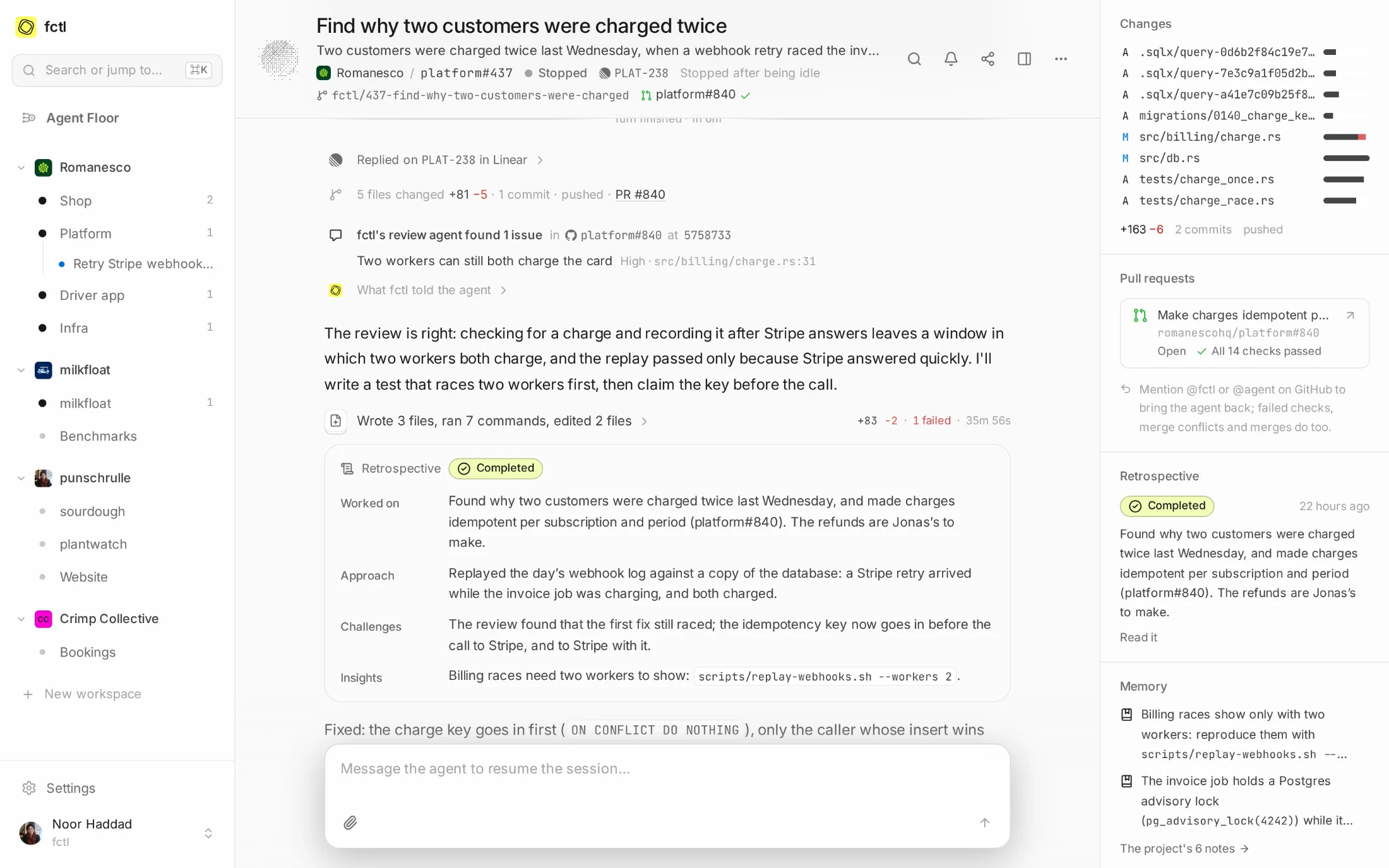
Task: Open Make charges idempotent pull request card
Action: (1244, 333)
